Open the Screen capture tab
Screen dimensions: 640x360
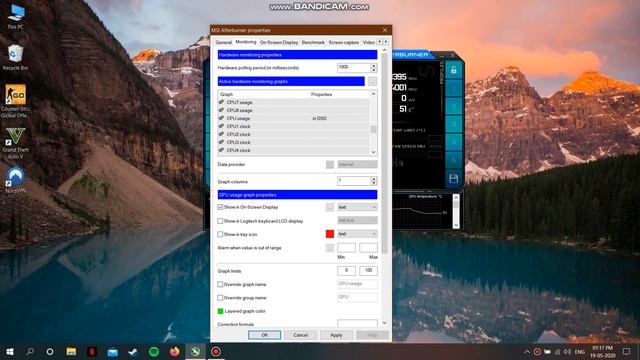344,42
